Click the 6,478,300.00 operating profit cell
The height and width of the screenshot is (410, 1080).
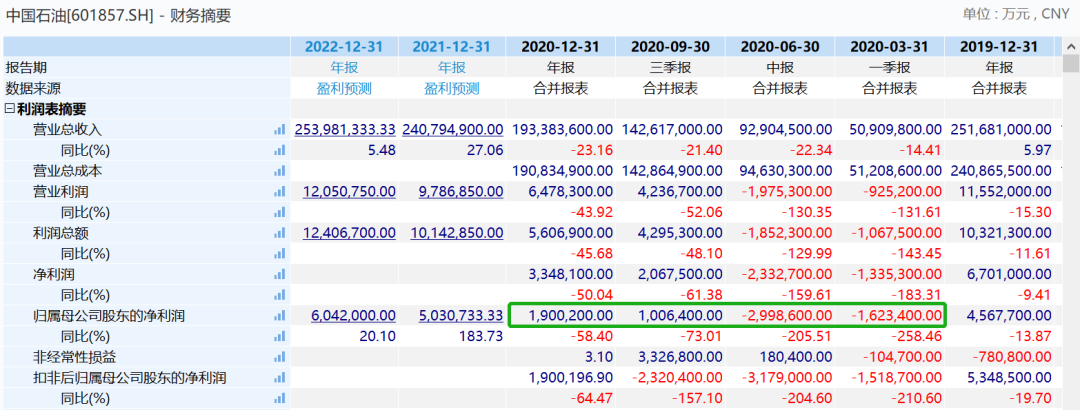pos(570,192)
